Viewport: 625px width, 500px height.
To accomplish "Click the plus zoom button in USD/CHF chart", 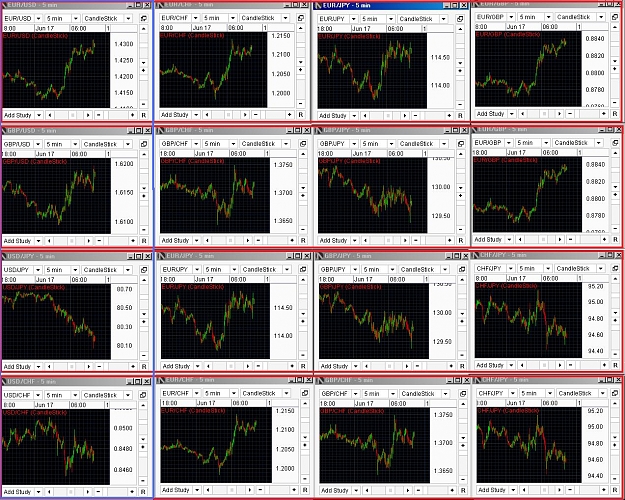I will [132, 492].
